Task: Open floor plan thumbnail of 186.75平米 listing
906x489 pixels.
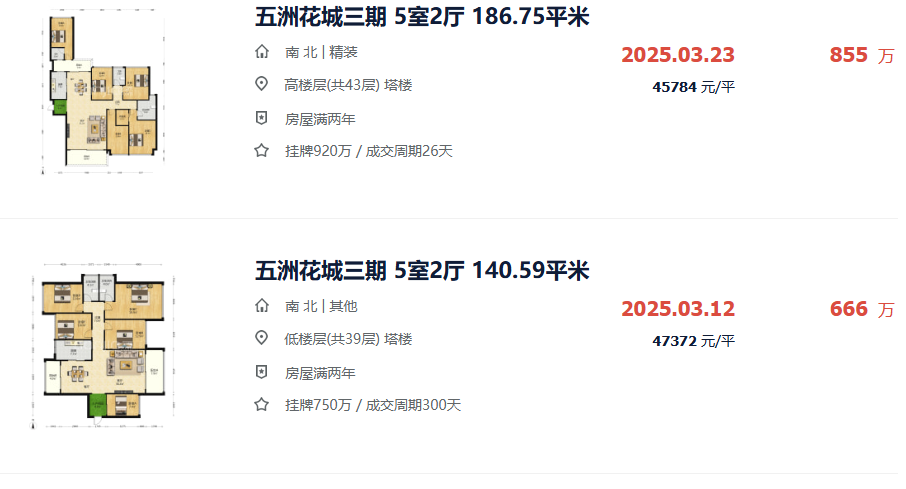Action: [103, 91]
